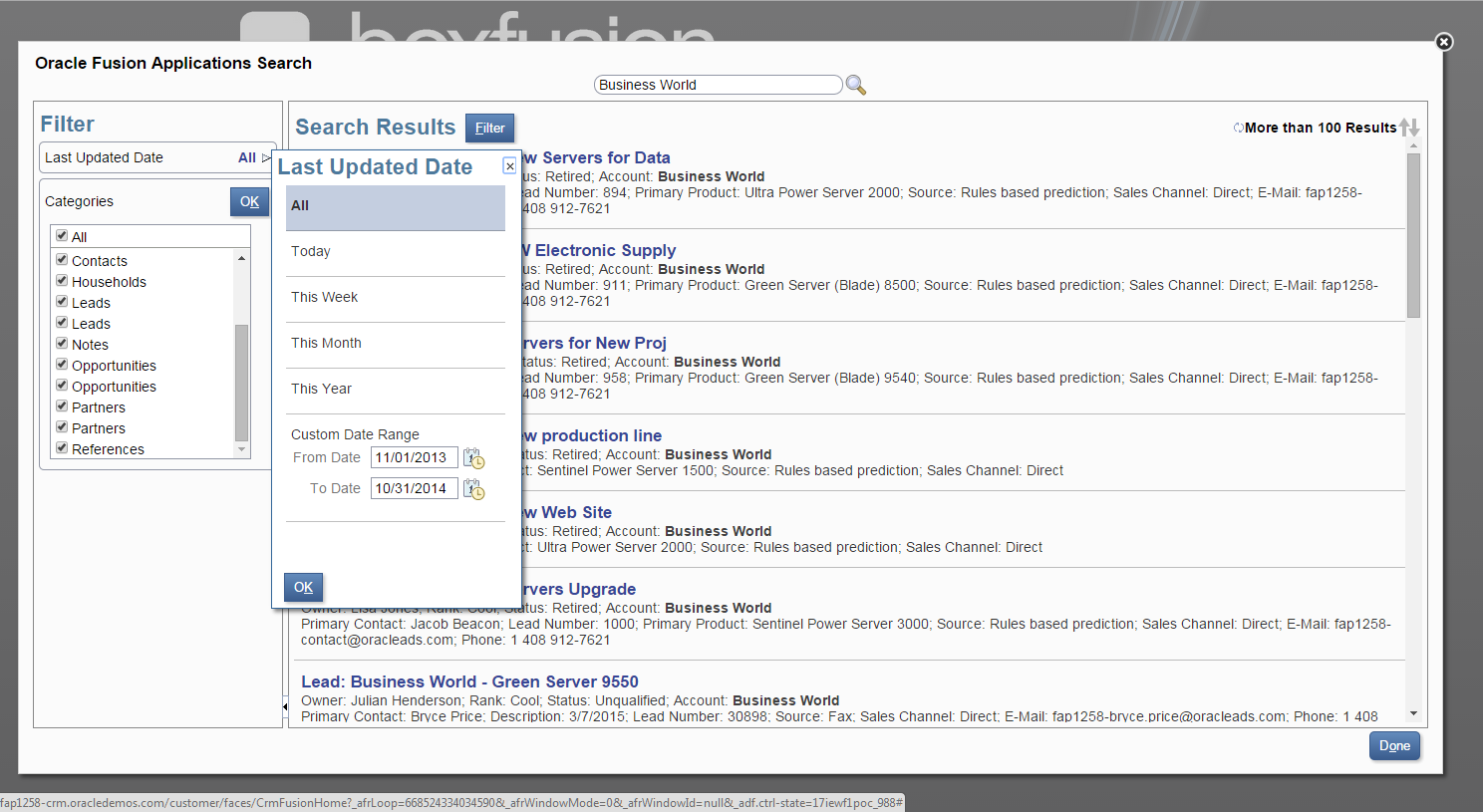Click the "Custom Date Range" label
This screenshot has width=1483, height=812.
[355, 434]
